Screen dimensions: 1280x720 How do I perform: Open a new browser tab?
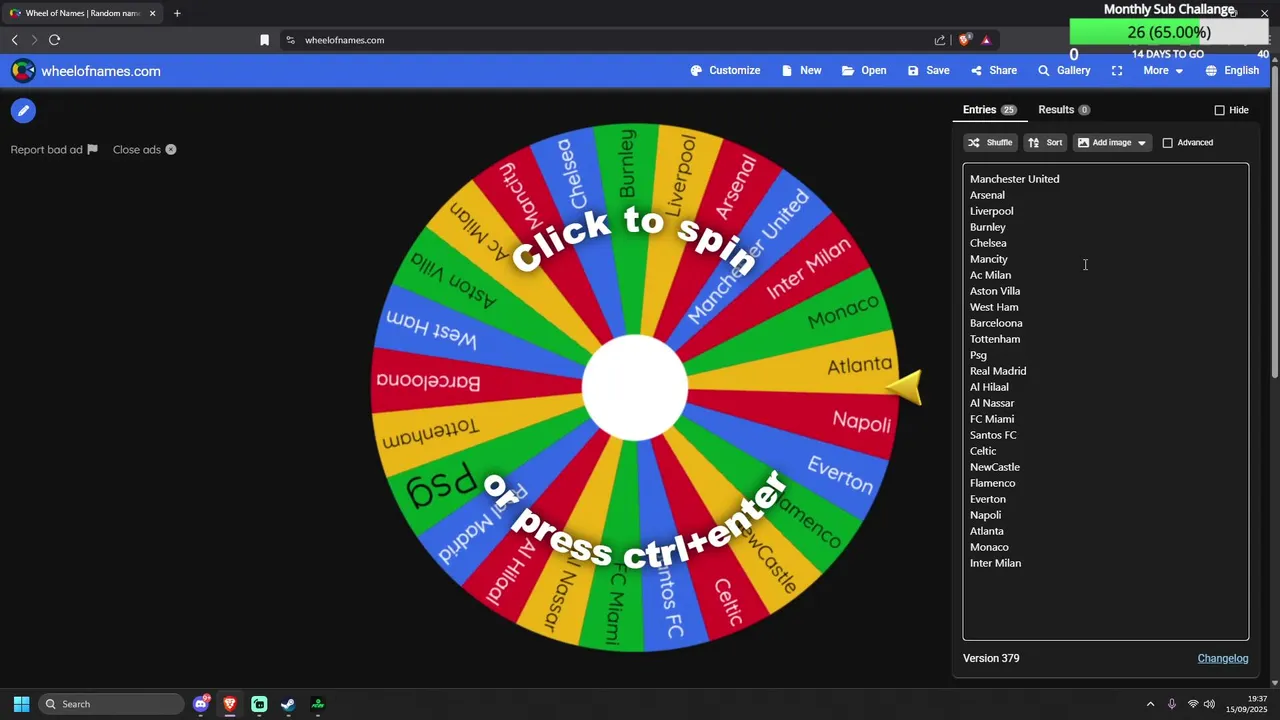(x=177, y=13)
